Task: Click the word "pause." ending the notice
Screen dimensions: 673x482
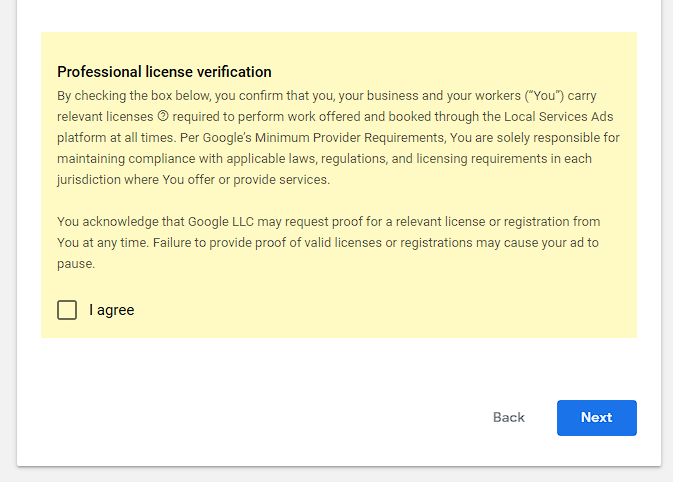Action: point(76,264)
